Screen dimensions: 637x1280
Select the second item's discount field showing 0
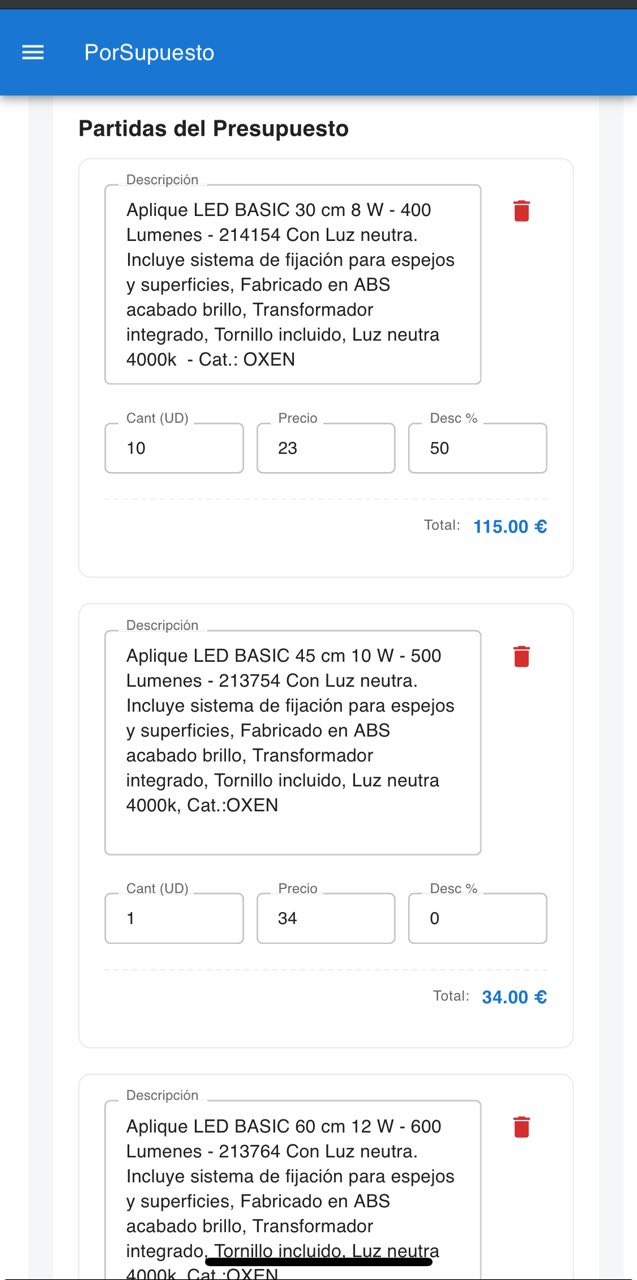coord(477,918)
